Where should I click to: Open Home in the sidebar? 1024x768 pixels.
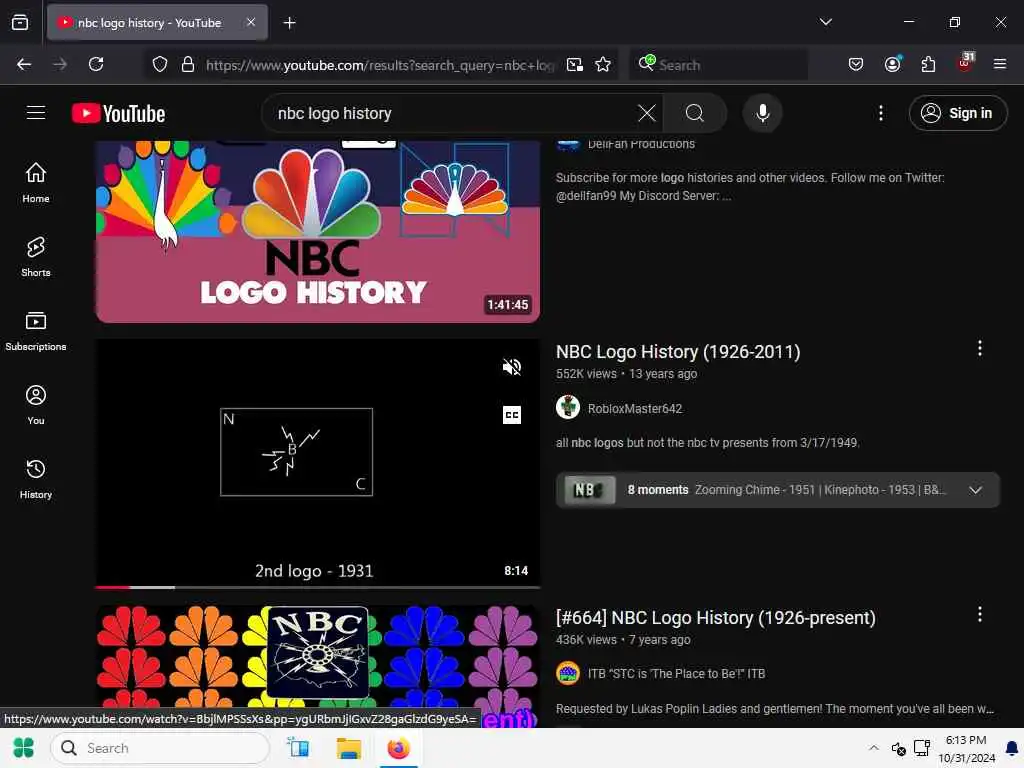(x=36, y=183)
